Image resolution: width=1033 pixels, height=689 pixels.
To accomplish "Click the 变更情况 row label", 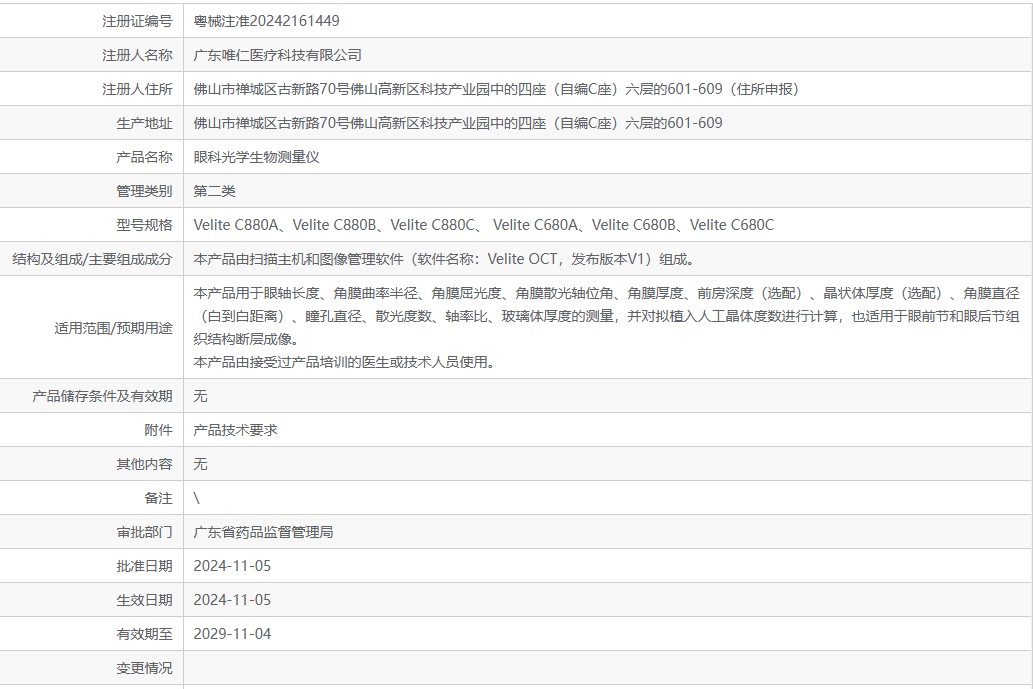I will [144, 668].
